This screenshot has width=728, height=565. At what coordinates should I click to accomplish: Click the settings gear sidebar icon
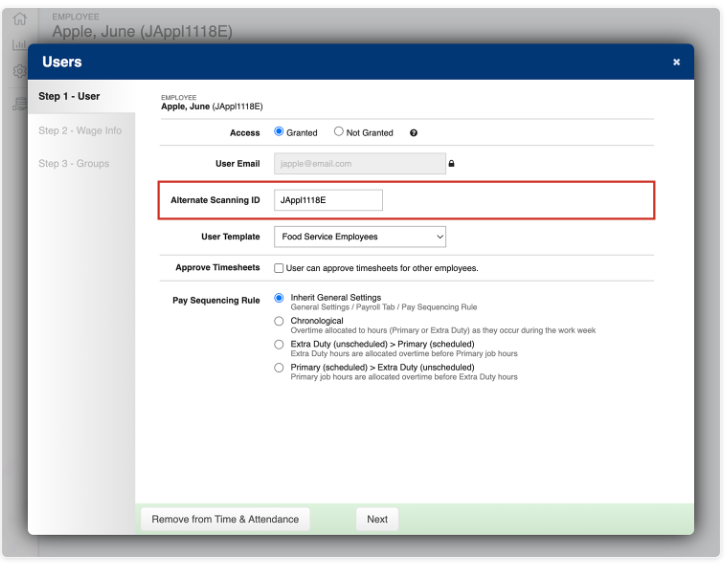[x=18, y=71]
